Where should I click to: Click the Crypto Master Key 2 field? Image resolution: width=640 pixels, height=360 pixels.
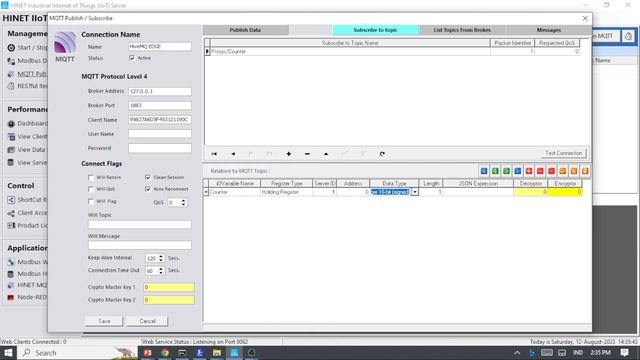(x=169, y=300)
